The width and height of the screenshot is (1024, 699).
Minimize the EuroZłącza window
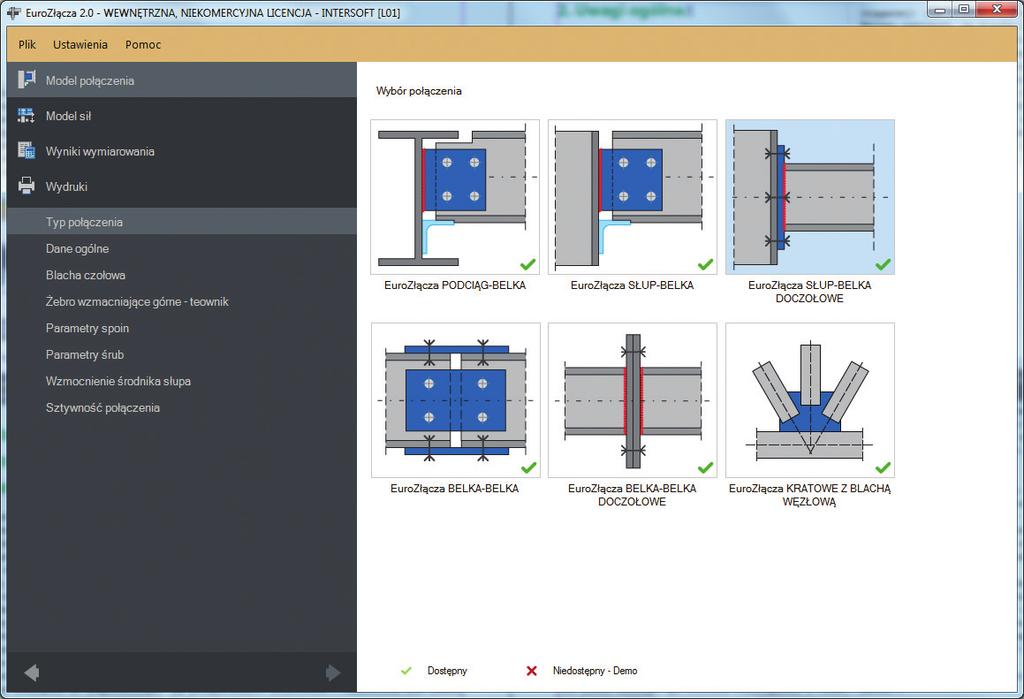tap(940, 10)
